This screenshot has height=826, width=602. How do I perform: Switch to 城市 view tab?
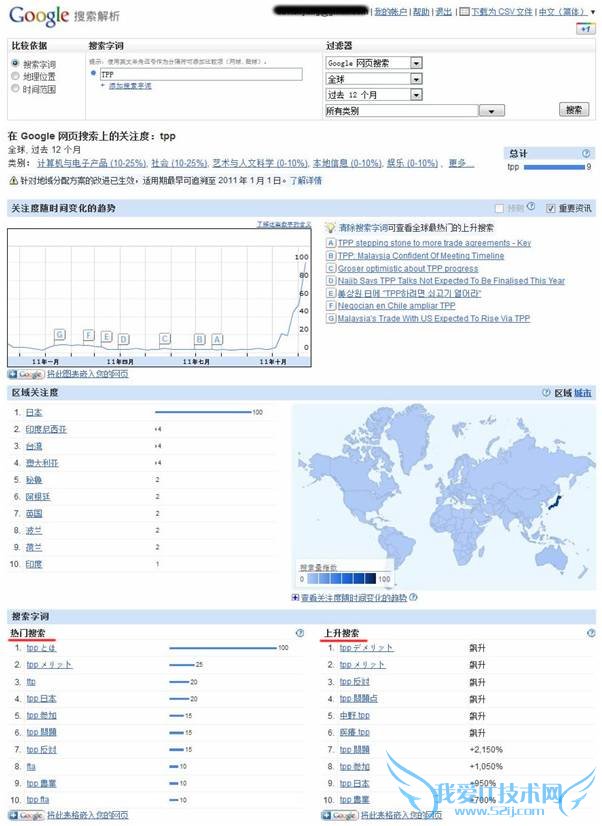pyautogui.click(x=583, y=393)
